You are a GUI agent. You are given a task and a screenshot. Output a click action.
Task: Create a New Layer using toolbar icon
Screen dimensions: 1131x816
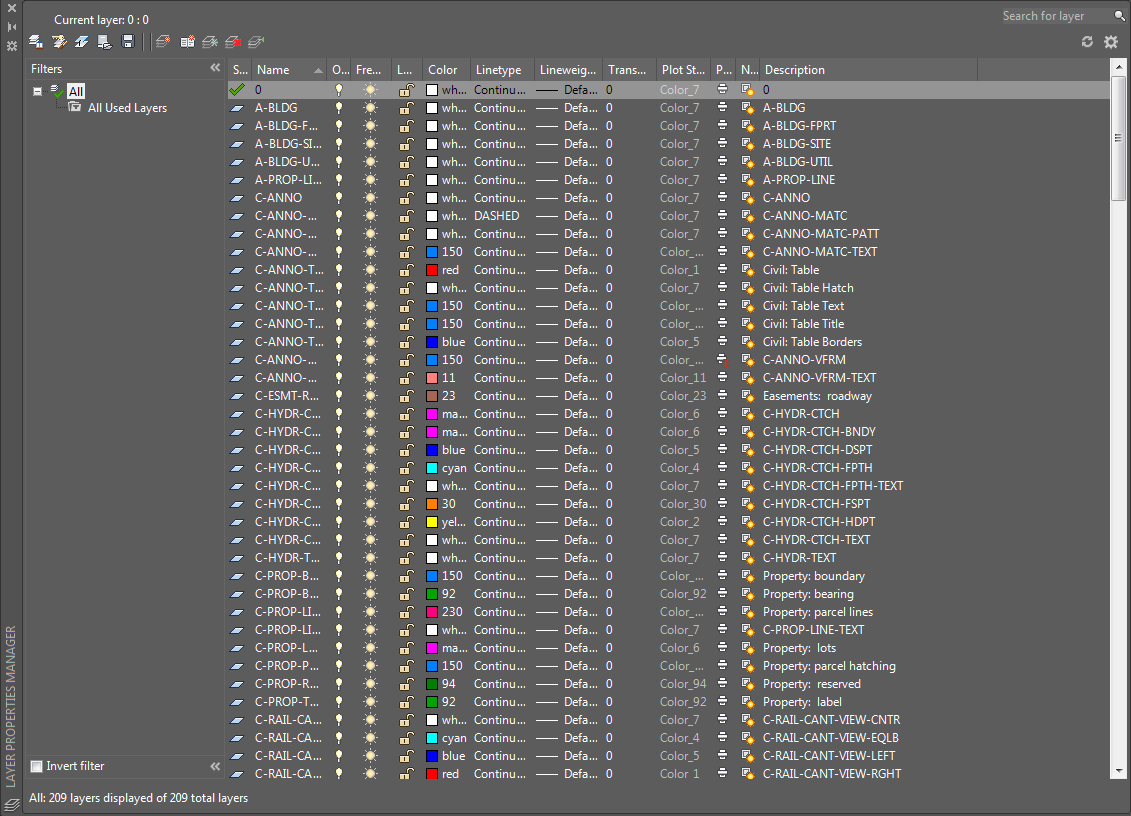click(163, 42)
